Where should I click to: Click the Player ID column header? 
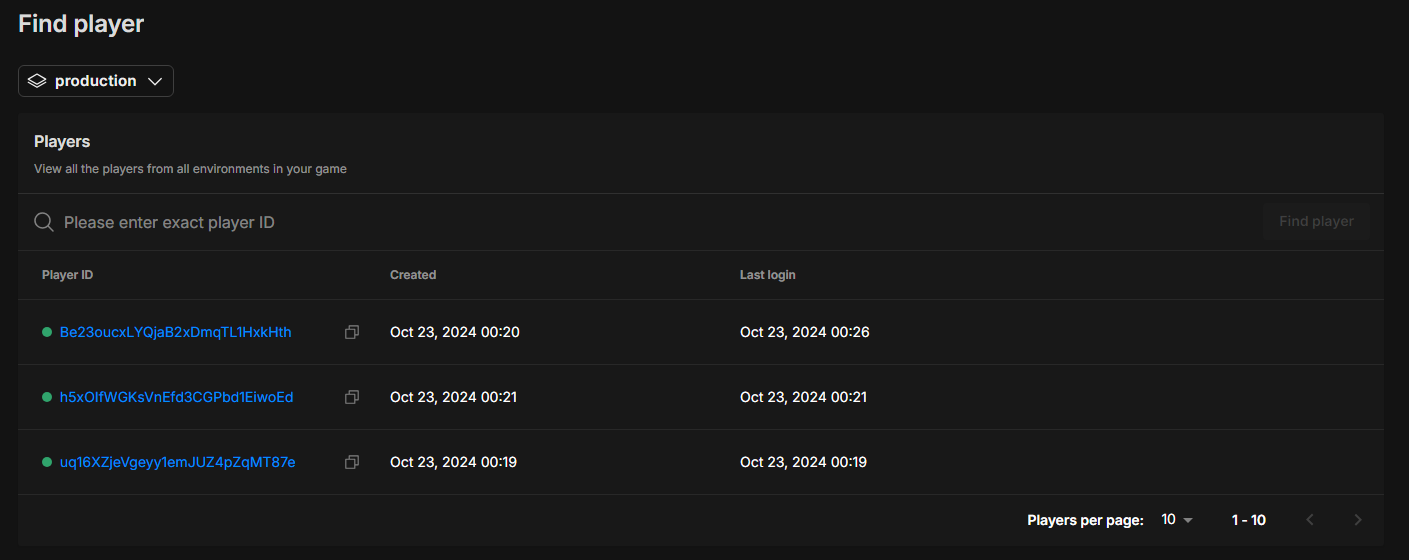coord(68,275)
